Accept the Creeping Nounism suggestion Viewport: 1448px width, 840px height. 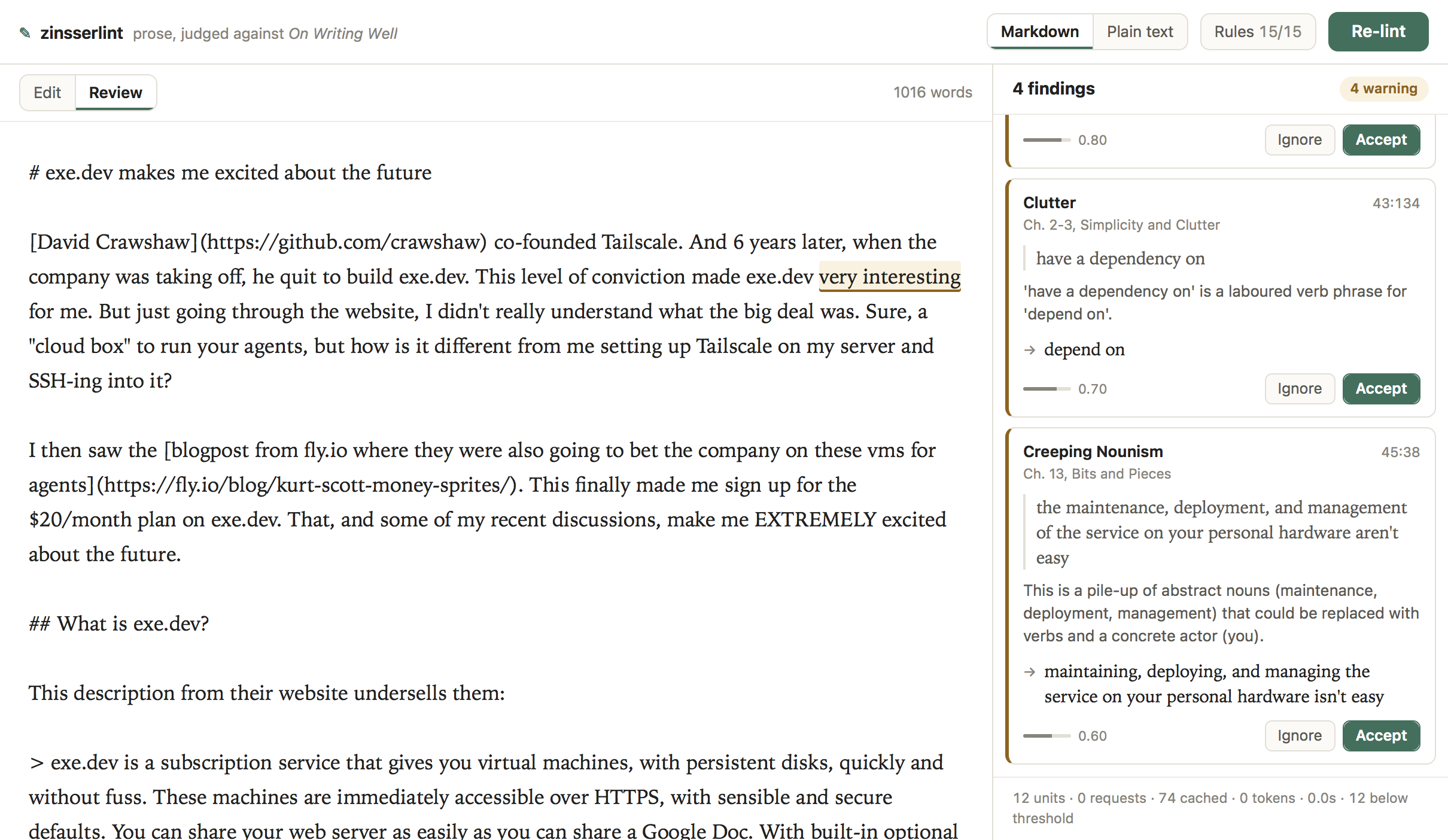(x=1381, y=736)
